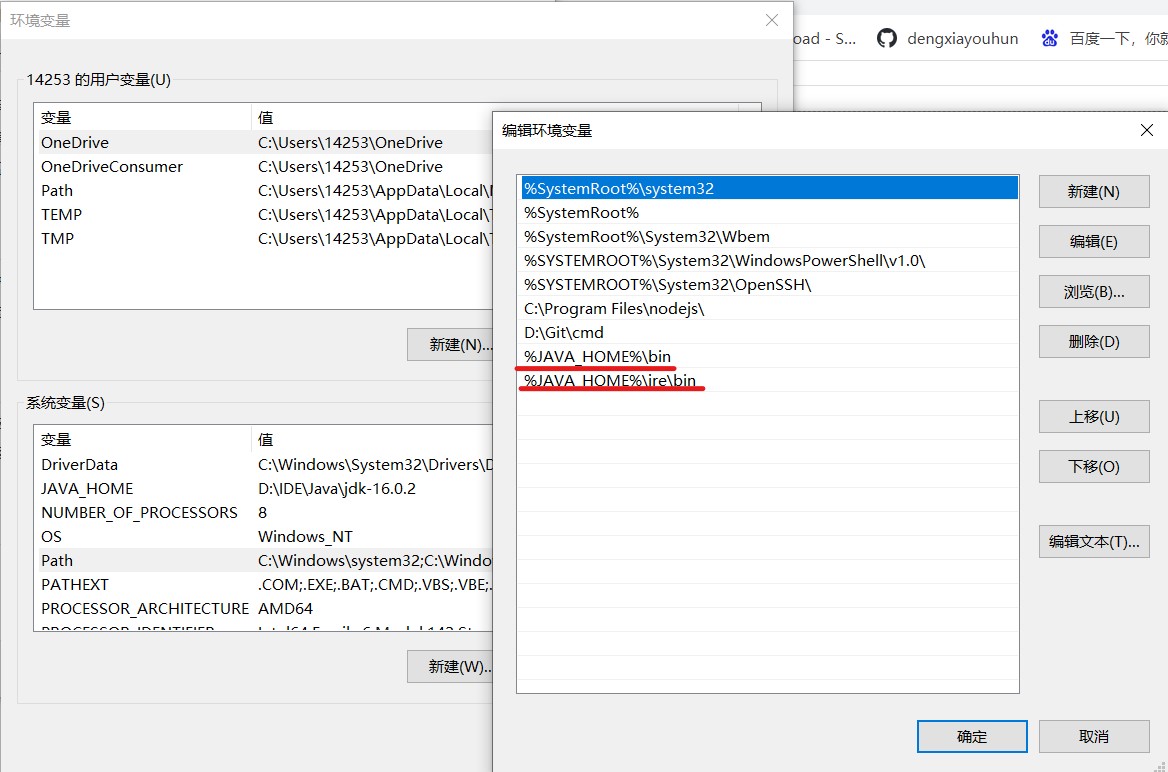The width and height of the screenshot is (1168, 772).
Task: Select %SystemRoot%\system32 entry
Action: (x=768, y=189)
